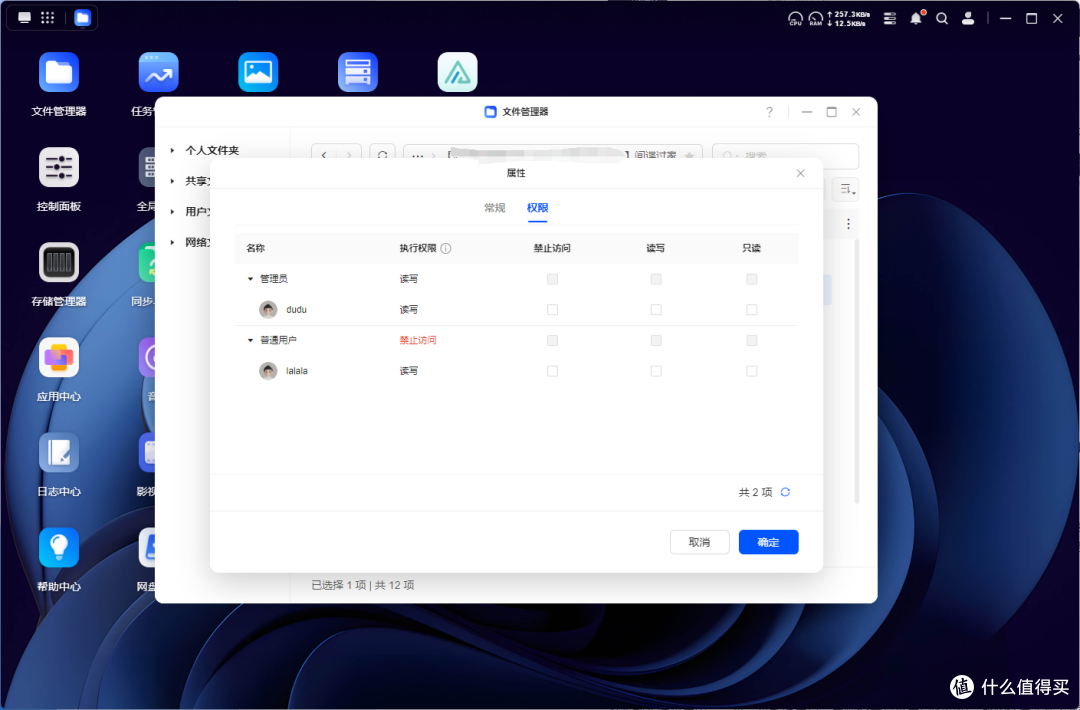Screen dimensions: 1080x710
Task: Click the info icon next to 执行权限
Action: click(x=446, y=249)
